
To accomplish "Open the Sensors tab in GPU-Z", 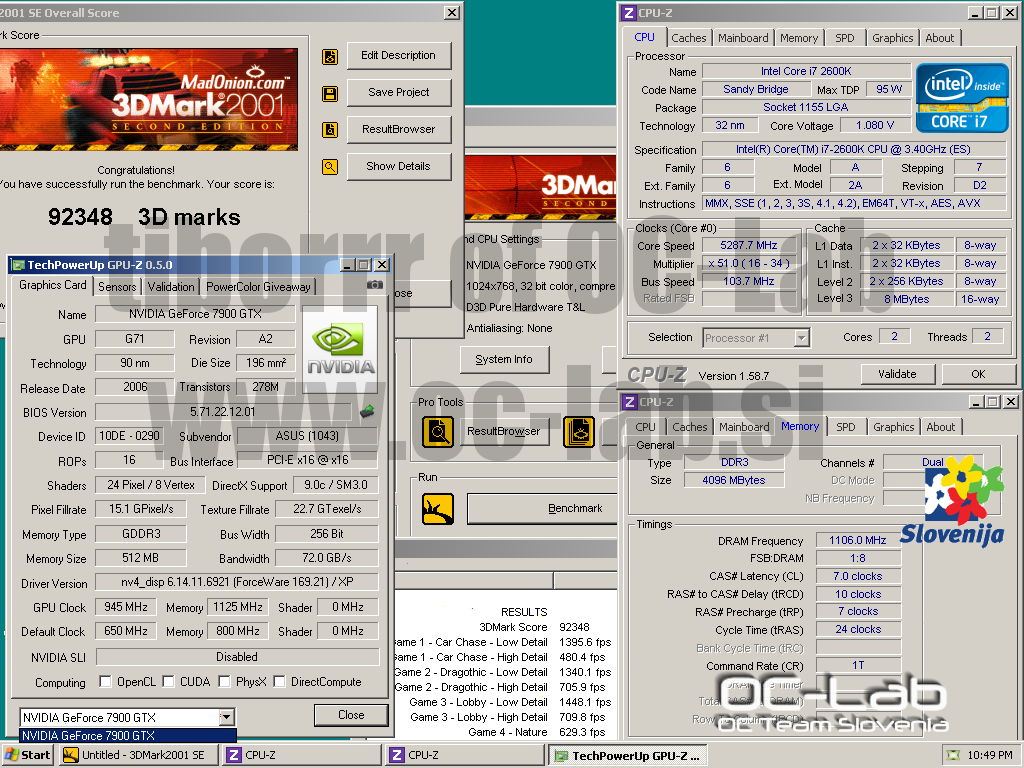I will click(118, 286).
